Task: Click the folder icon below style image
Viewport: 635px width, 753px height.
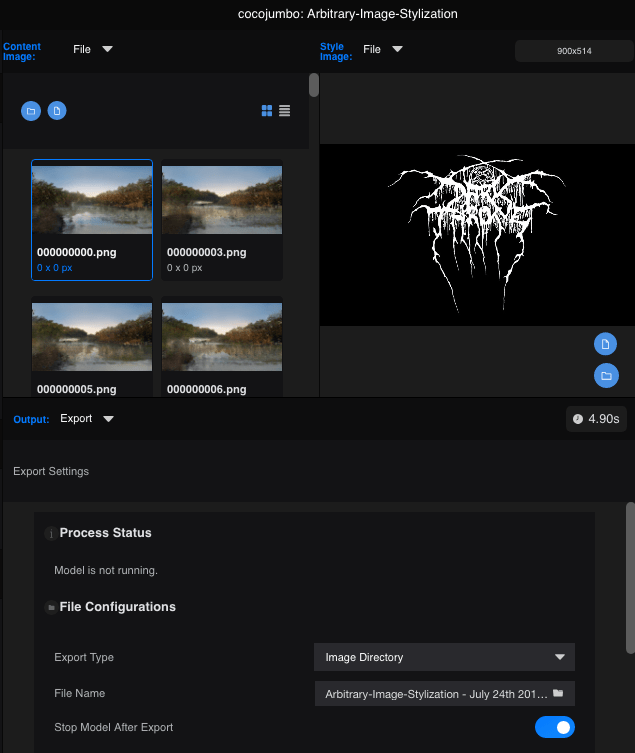Action: [x=605, y=376]
